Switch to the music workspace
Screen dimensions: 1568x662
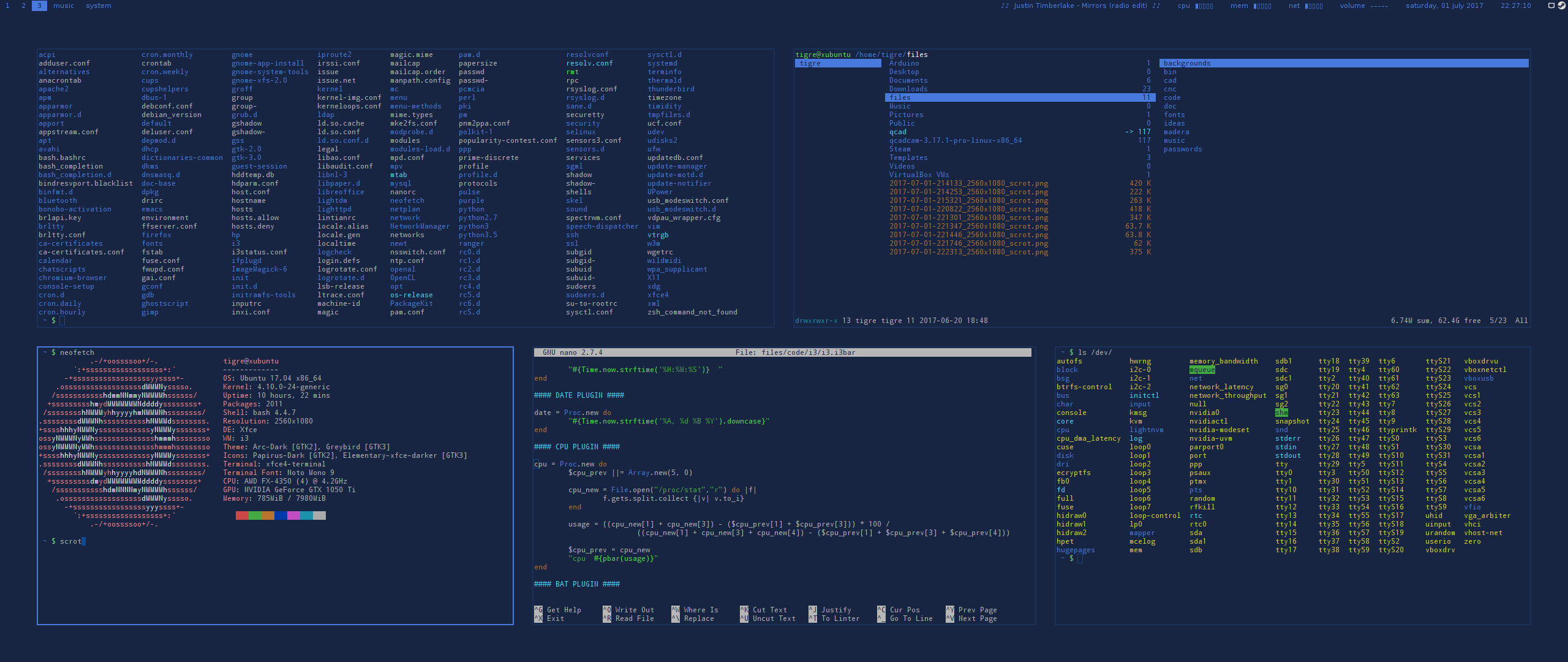(x=63, y=6)
